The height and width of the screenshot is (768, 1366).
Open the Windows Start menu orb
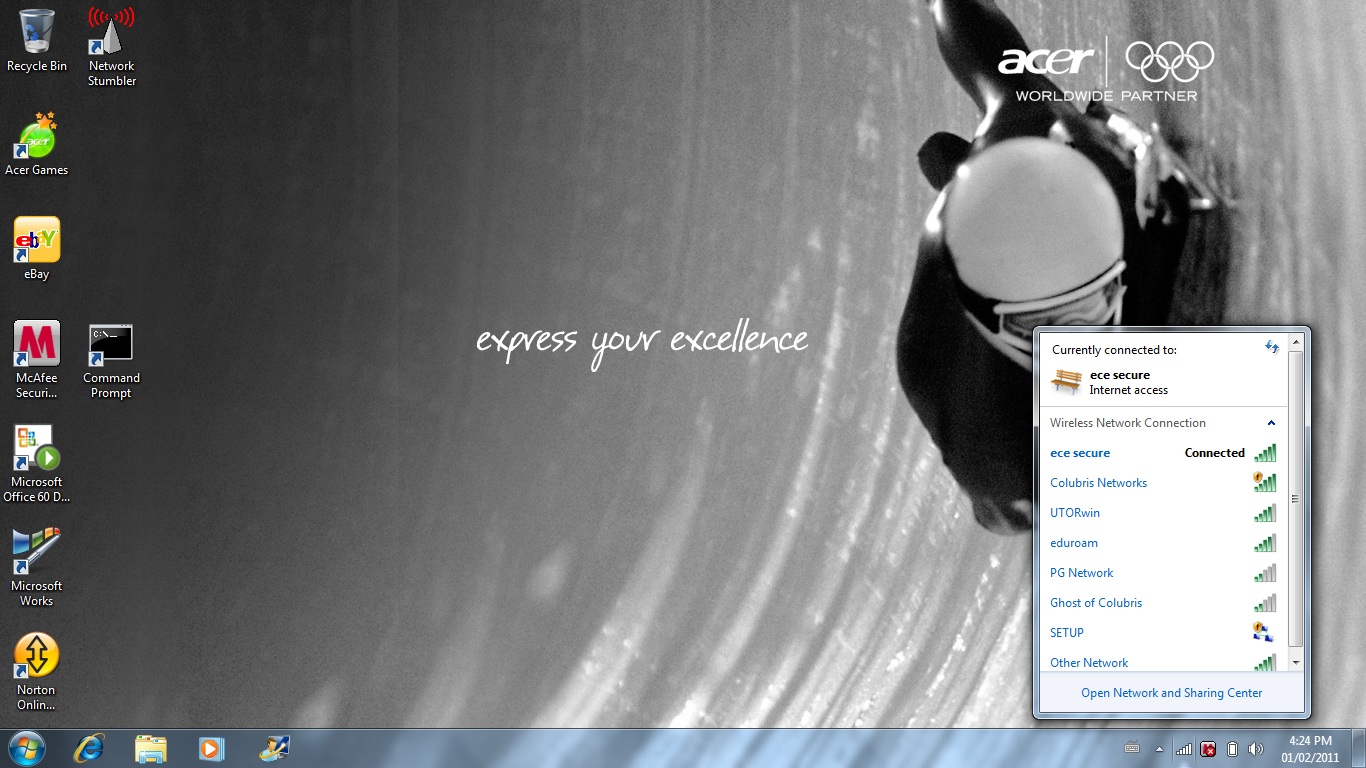[26, 748]
